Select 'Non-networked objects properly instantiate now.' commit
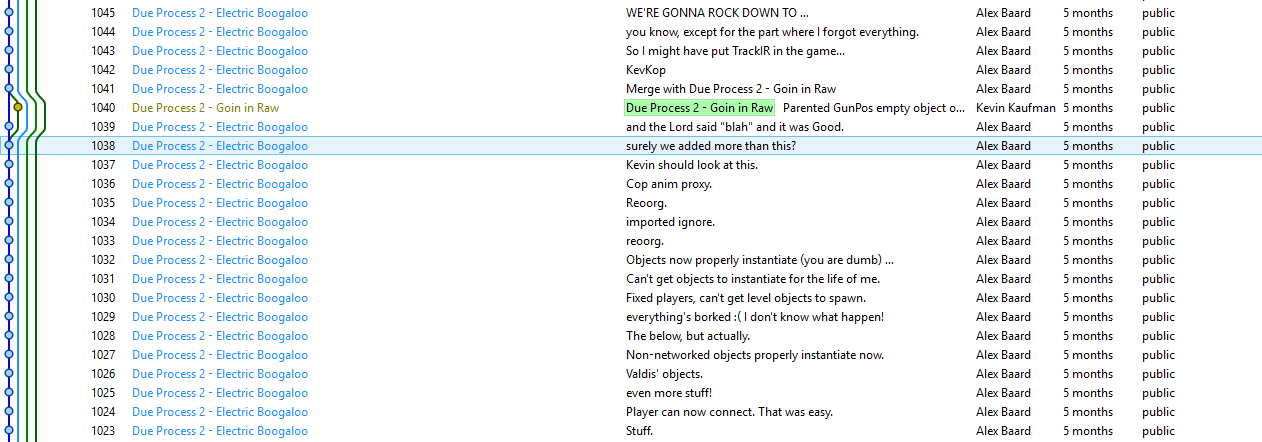 click(x=755, y=355)
